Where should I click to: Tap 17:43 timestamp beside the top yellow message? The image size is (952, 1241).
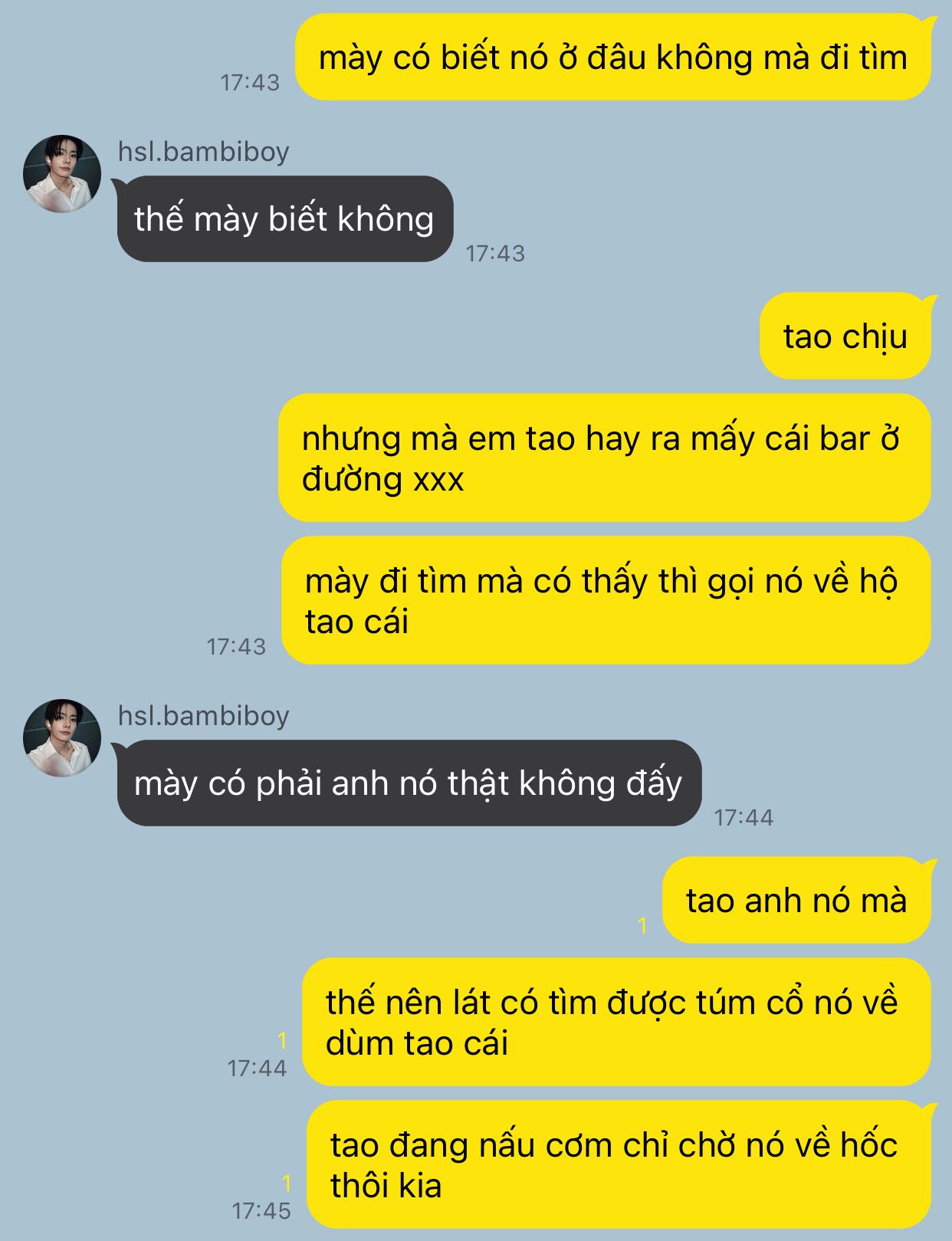click(250, 82)
